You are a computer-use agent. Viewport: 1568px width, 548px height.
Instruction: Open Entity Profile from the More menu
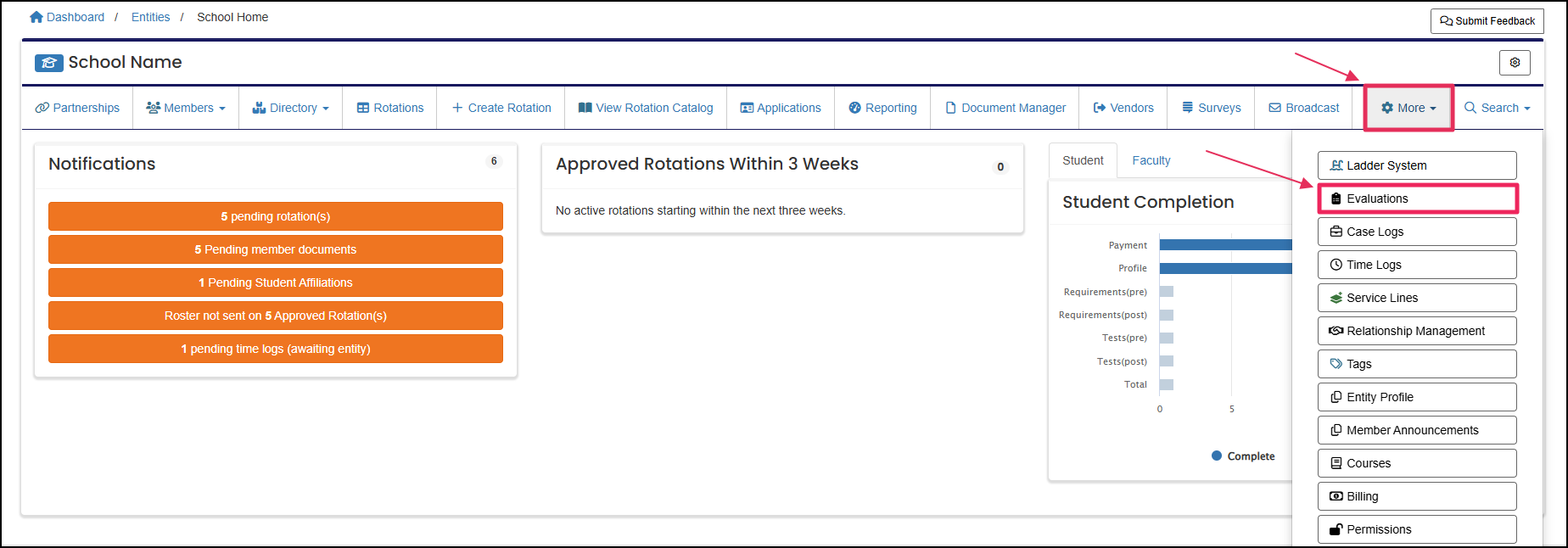pyautogui.click(x=1417, y=397)
